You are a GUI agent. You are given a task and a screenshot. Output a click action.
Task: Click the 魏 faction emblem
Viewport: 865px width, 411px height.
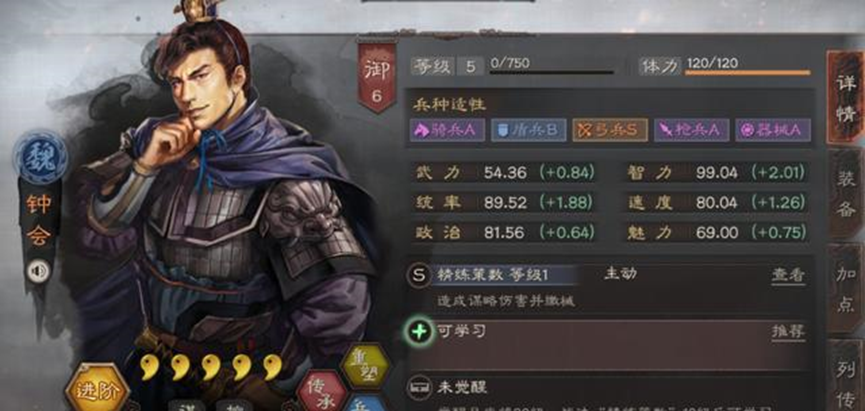(40, 158)
